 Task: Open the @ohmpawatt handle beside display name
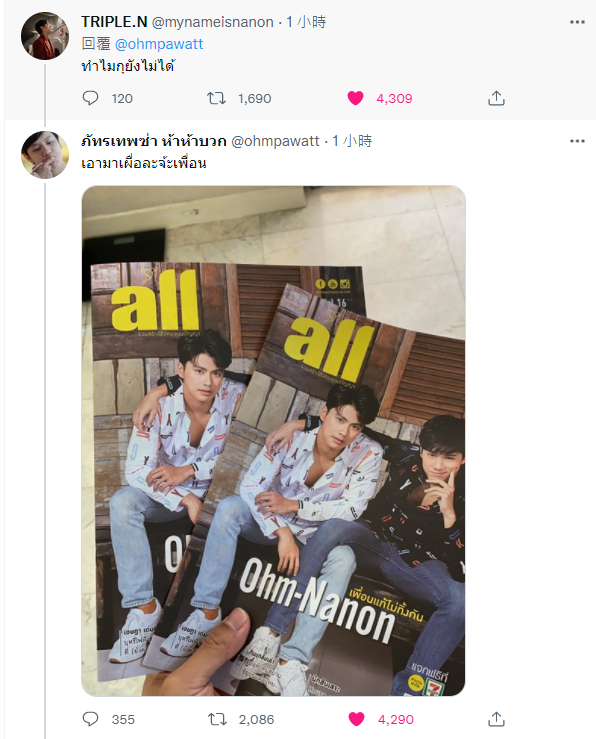click(275, 141)
